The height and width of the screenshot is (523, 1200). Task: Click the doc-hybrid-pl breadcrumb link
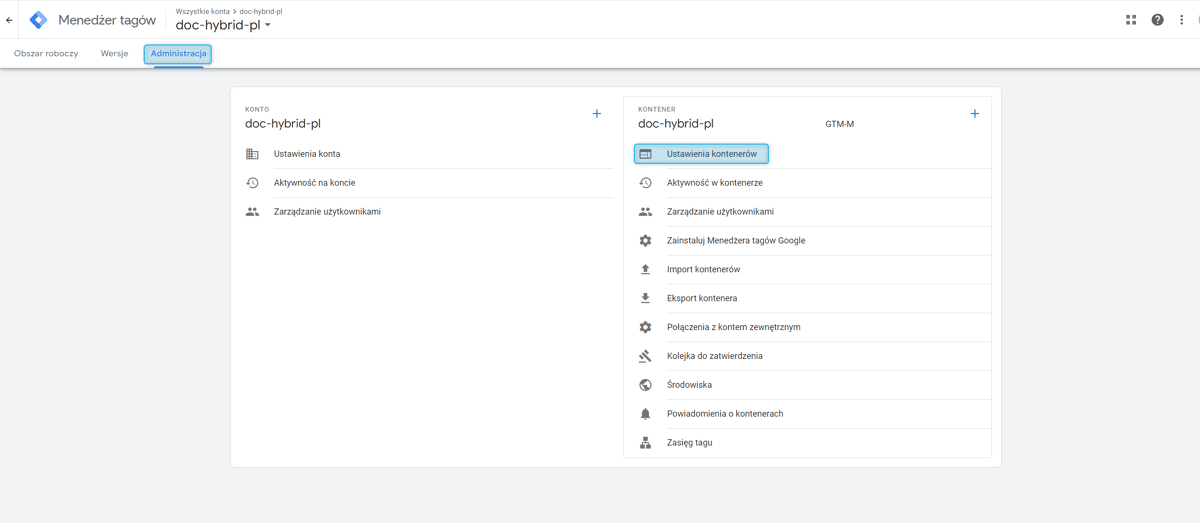261,11
